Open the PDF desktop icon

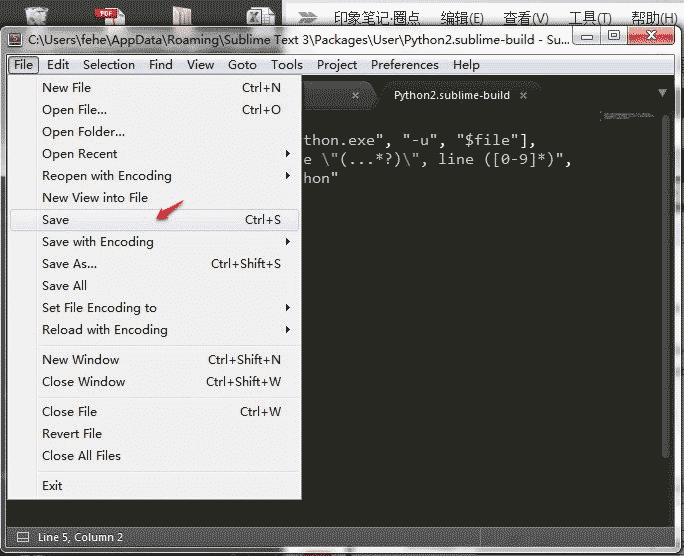point(109,16)
